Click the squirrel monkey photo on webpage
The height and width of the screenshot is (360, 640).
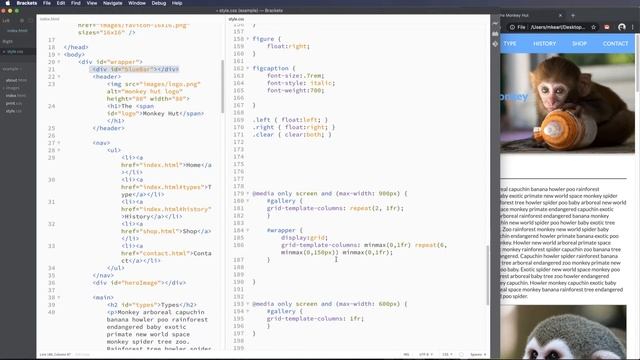(563, 332)
